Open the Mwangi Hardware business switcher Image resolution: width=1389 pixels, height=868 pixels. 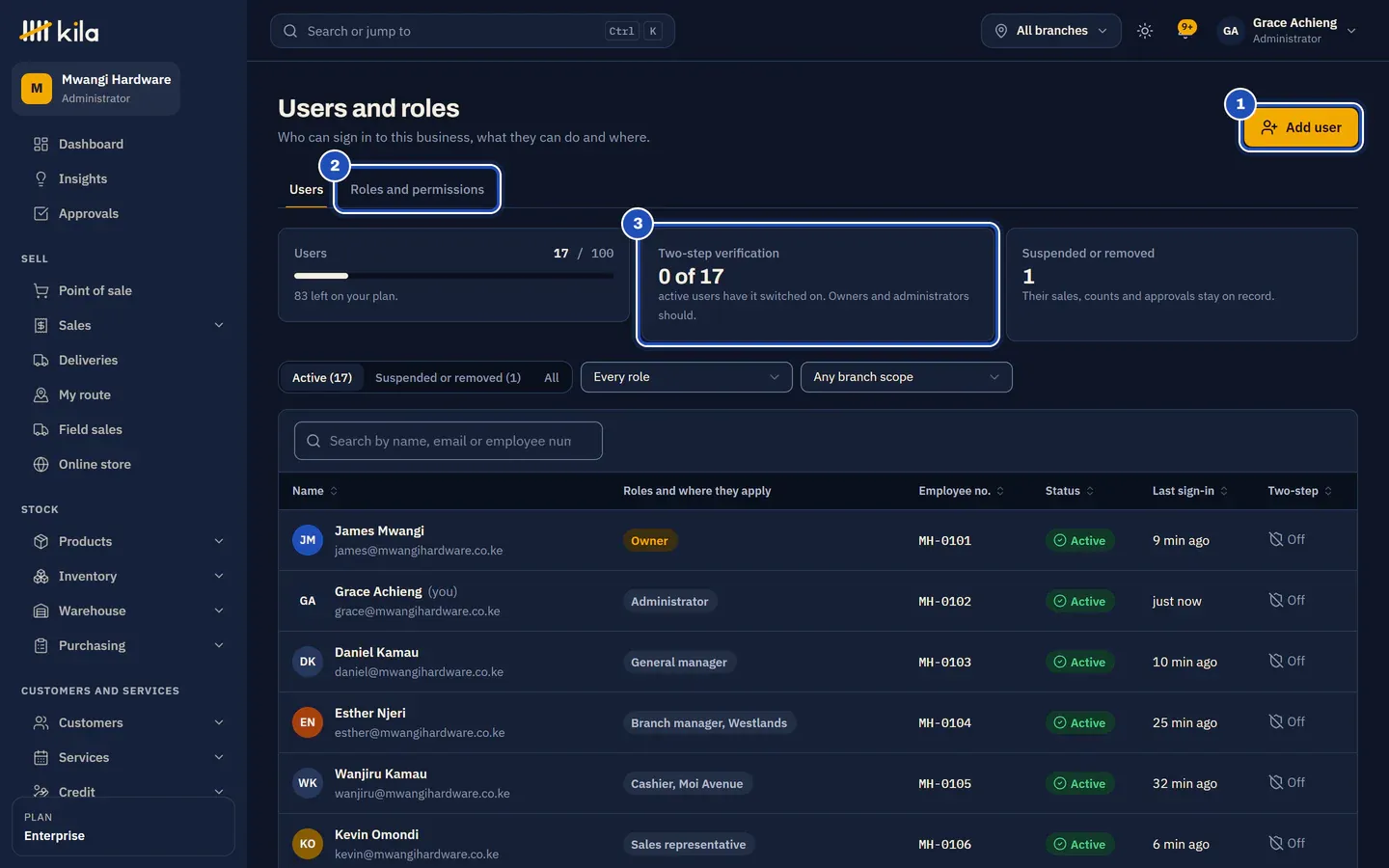[96, 89]
